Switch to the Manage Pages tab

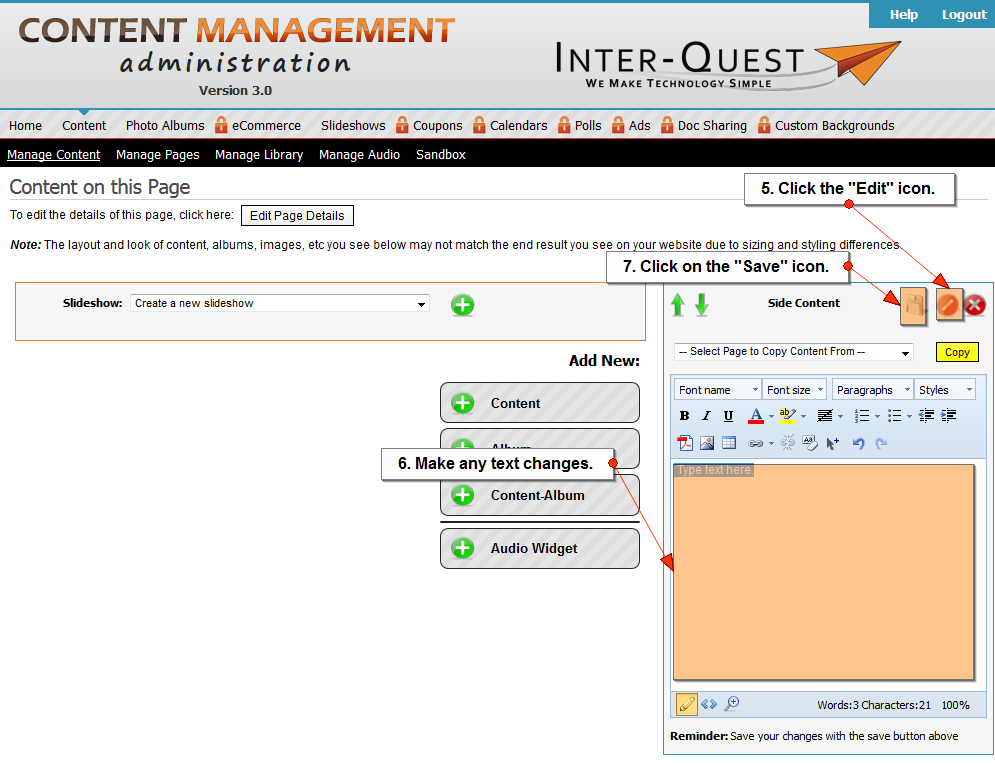click(x=157, y=155)
